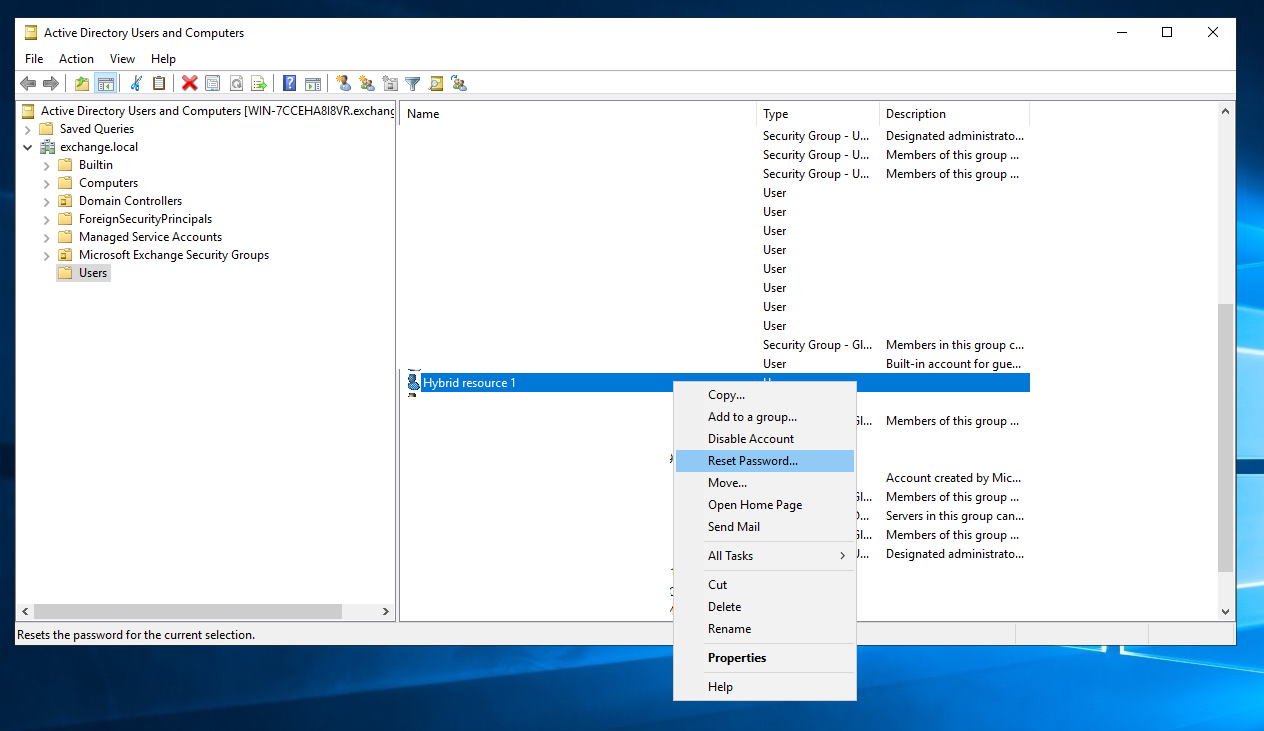Screen dimensions: 1264x731
Task: Choose Delete in the context menu
Action: pos(765,607)
